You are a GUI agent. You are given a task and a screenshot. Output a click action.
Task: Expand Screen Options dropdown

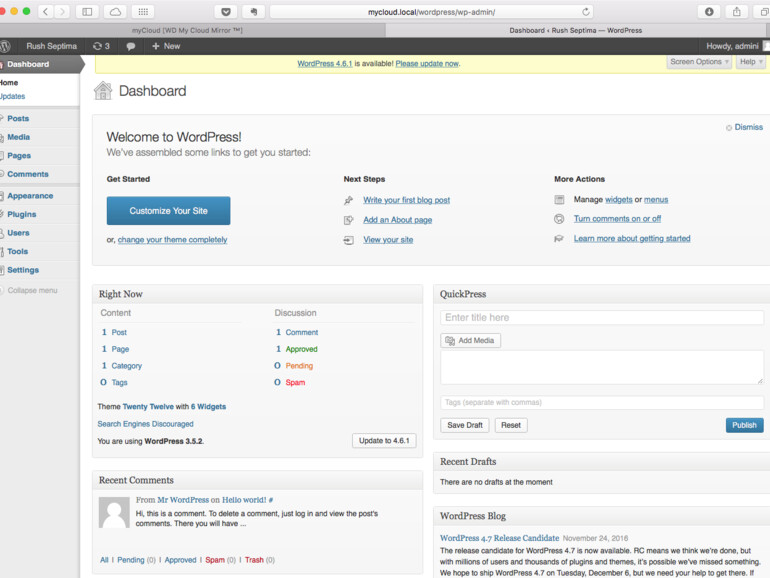pyautogui.click(x=699, y=62)
